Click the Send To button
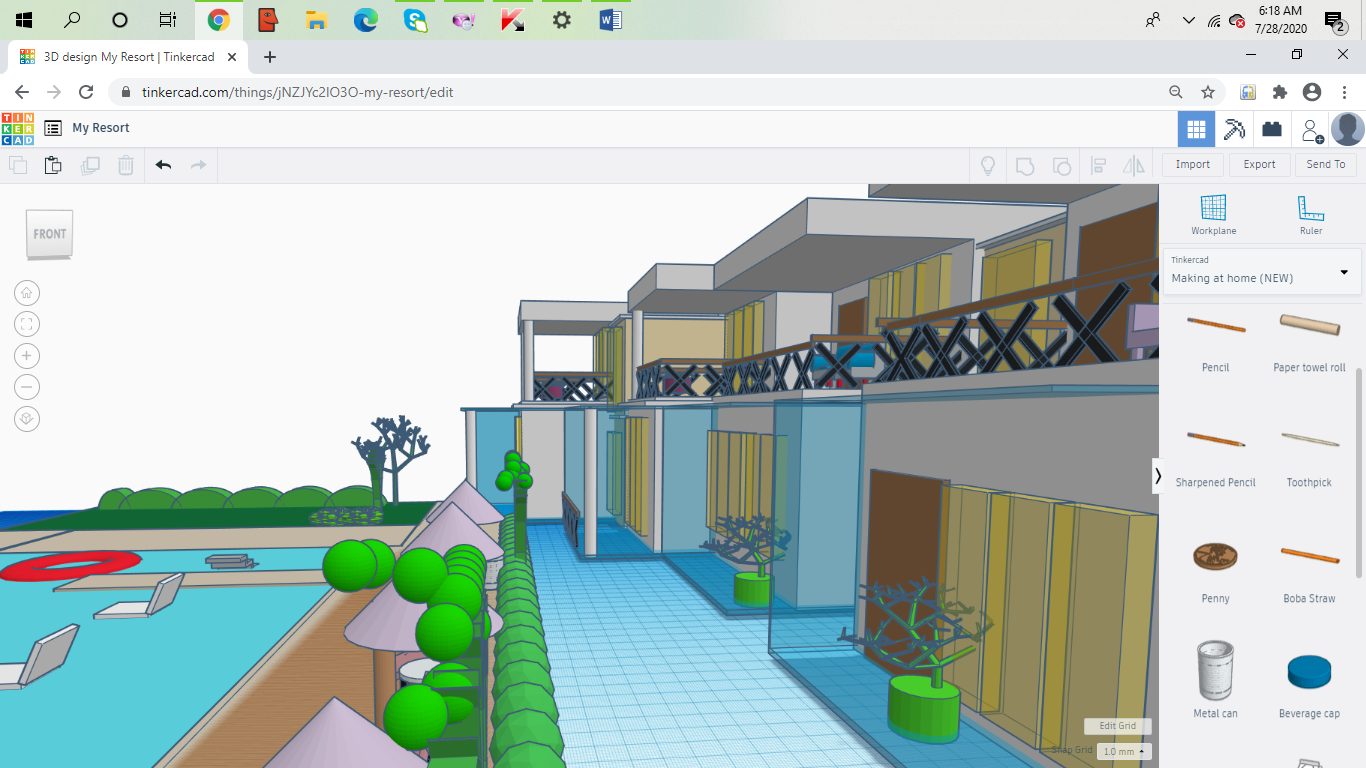1366x768 pixels. (x=1326, y=165)
